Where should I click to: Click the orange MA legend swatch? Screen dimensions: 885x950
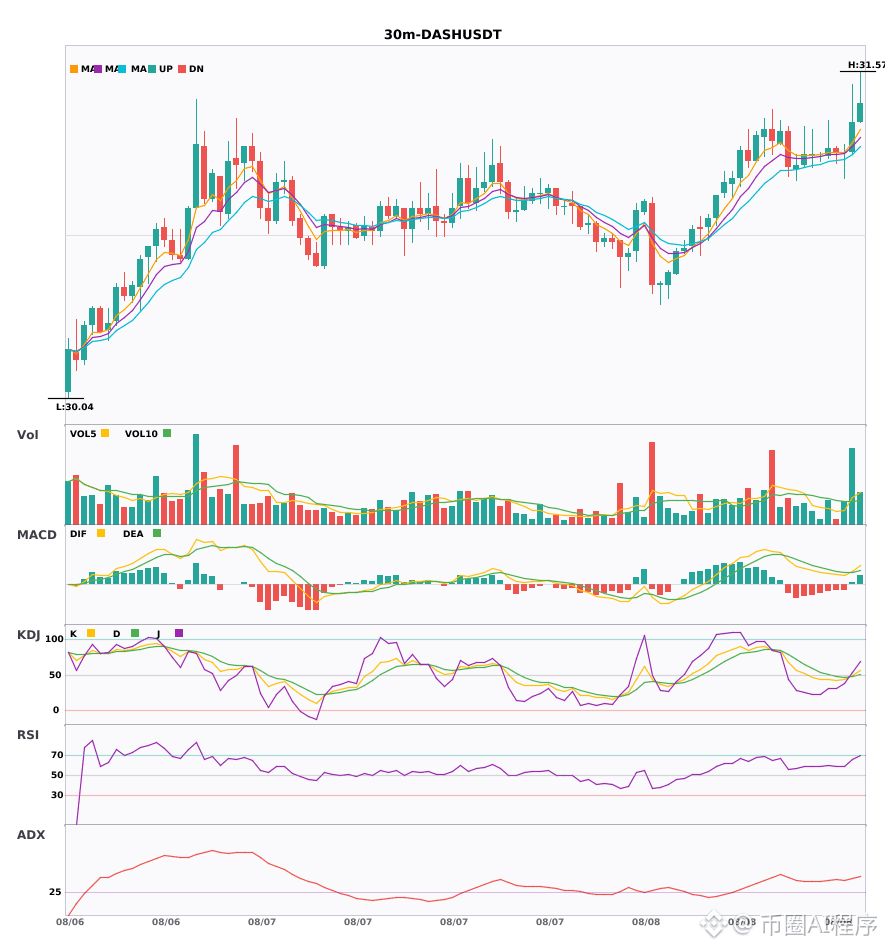point(74,69)
